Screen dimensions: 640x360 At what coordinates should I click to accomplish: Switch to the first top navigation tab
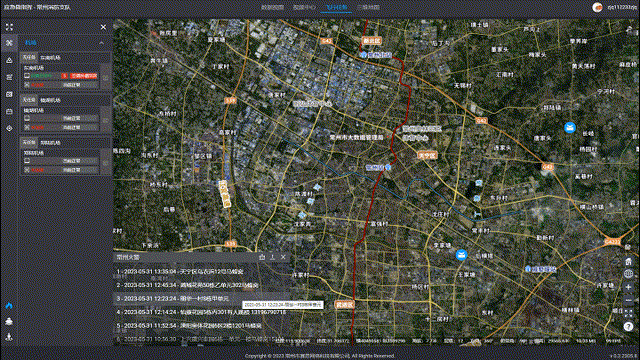click(x=272, y=7)
